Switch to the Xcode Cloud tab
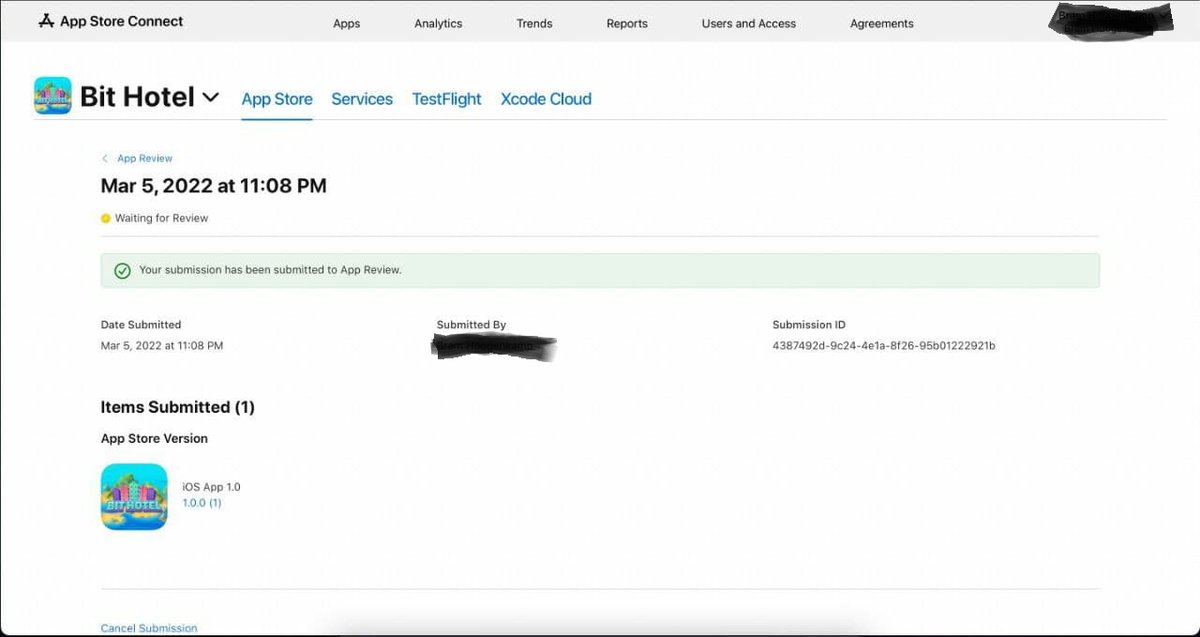This screenshot has width=1200, height=637. [x=546, y=99]
